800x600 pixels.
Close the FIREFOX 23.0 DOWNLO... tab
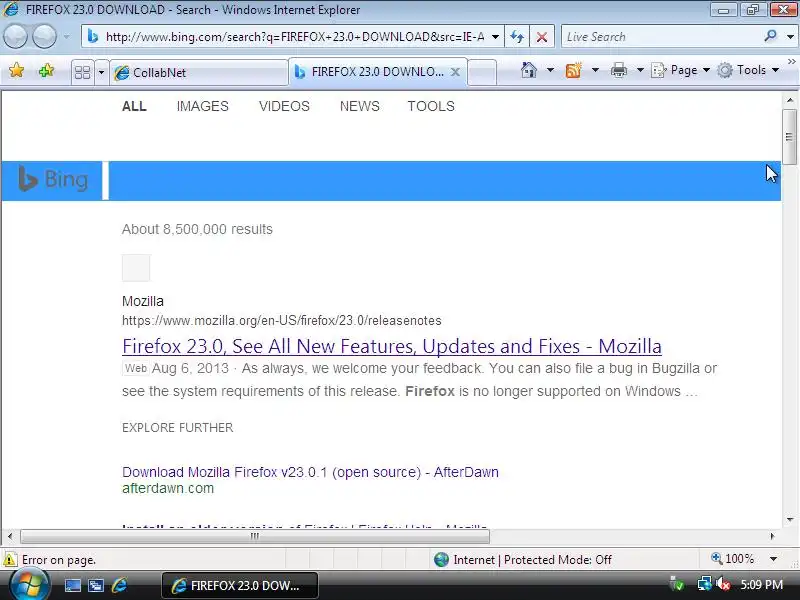click(455, 72)
